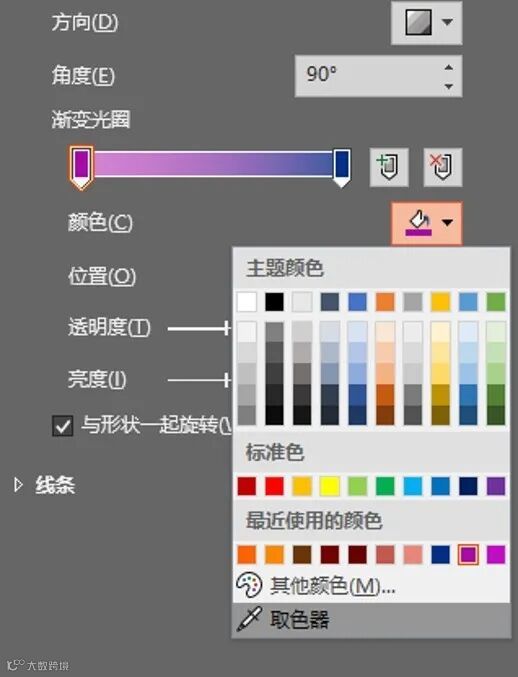Toggle 与形状一起旋转 checkbox

click(x=63, y=426)
